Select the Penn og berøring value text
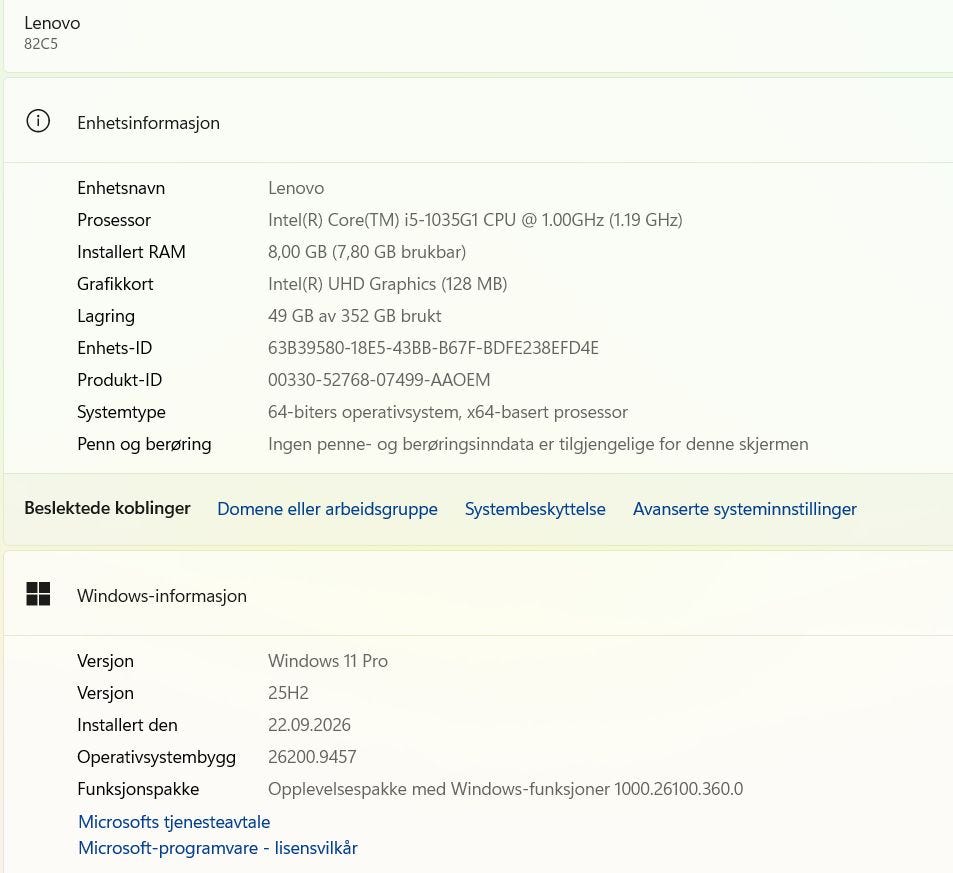953x873 pixels. [x=538, y=444]
